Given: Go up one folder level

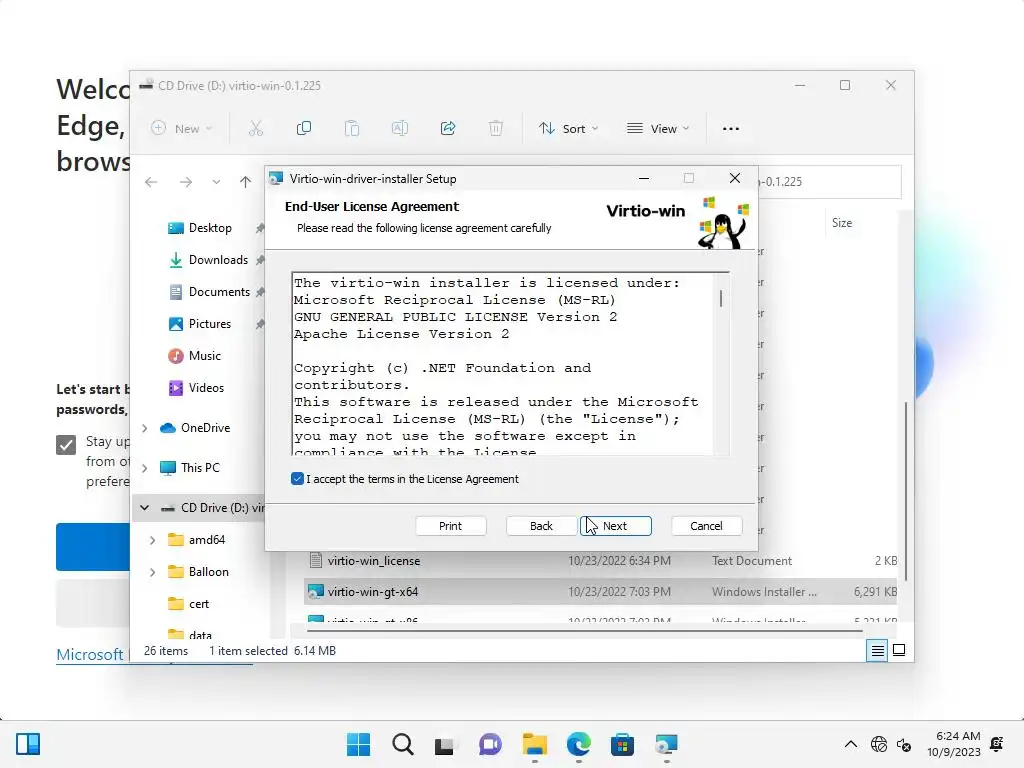Looking at the screenshot, I should pos(245,182).
